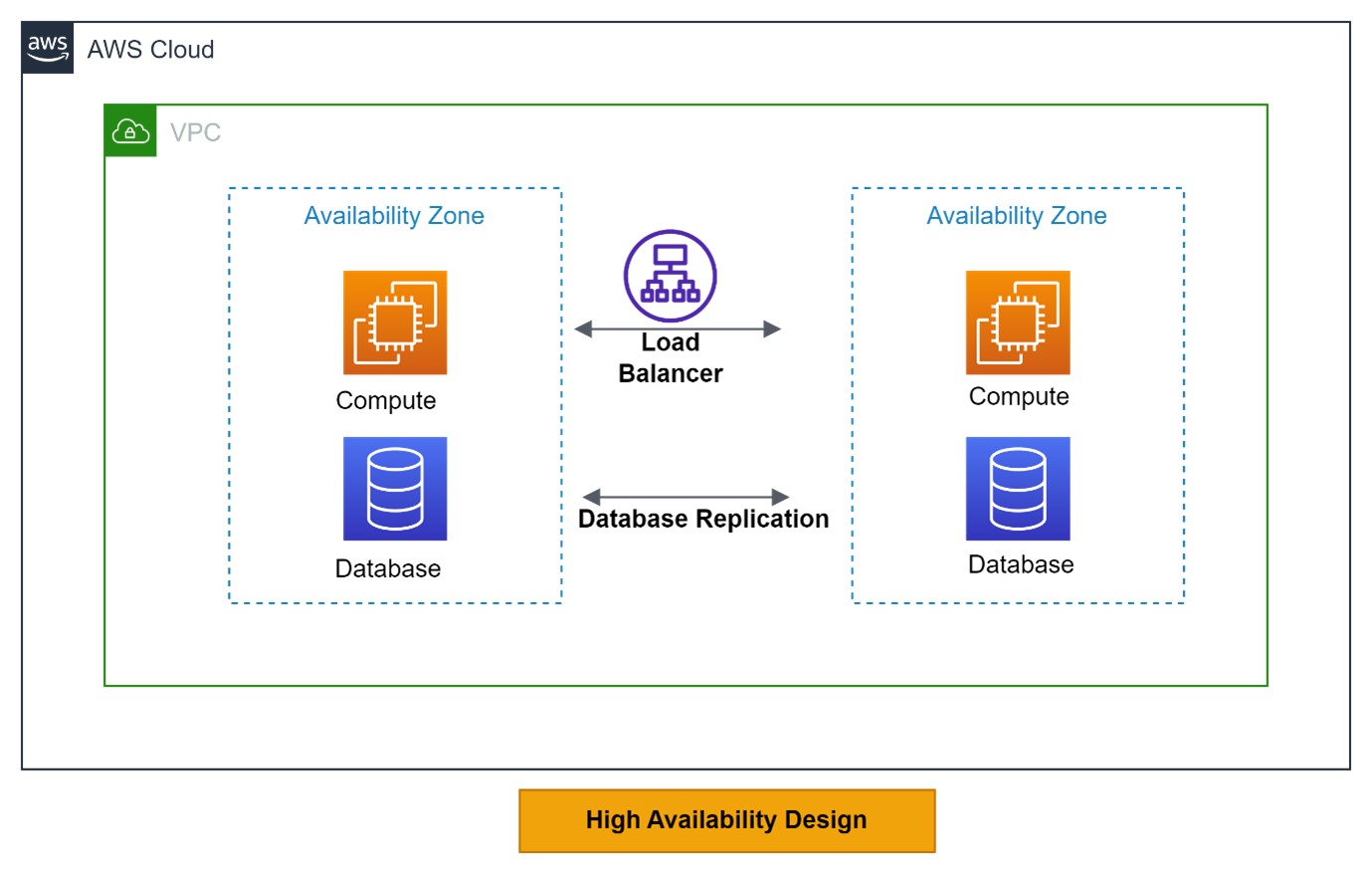1372x874 pixels.
Task: Select the Database Replication double-headed arrow
Action: point(686,497)
